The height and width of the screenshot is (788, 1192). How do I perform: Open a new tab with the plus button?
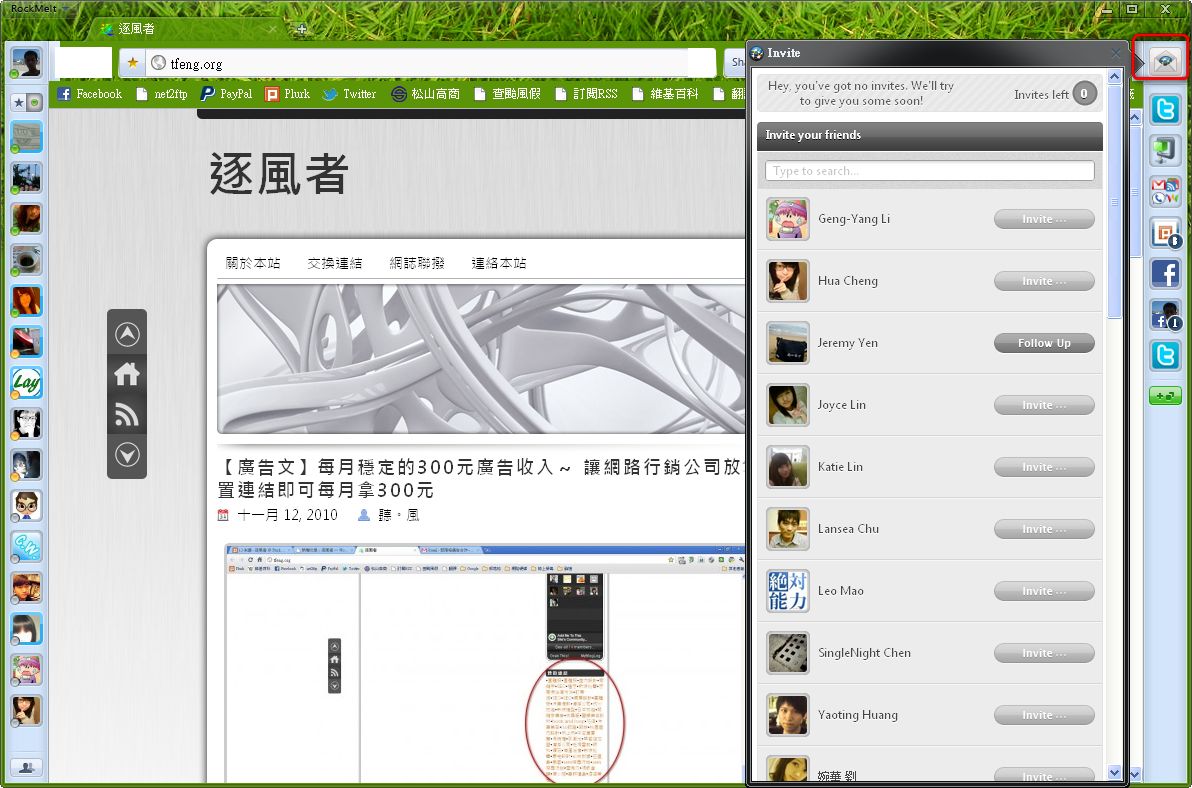302,29
